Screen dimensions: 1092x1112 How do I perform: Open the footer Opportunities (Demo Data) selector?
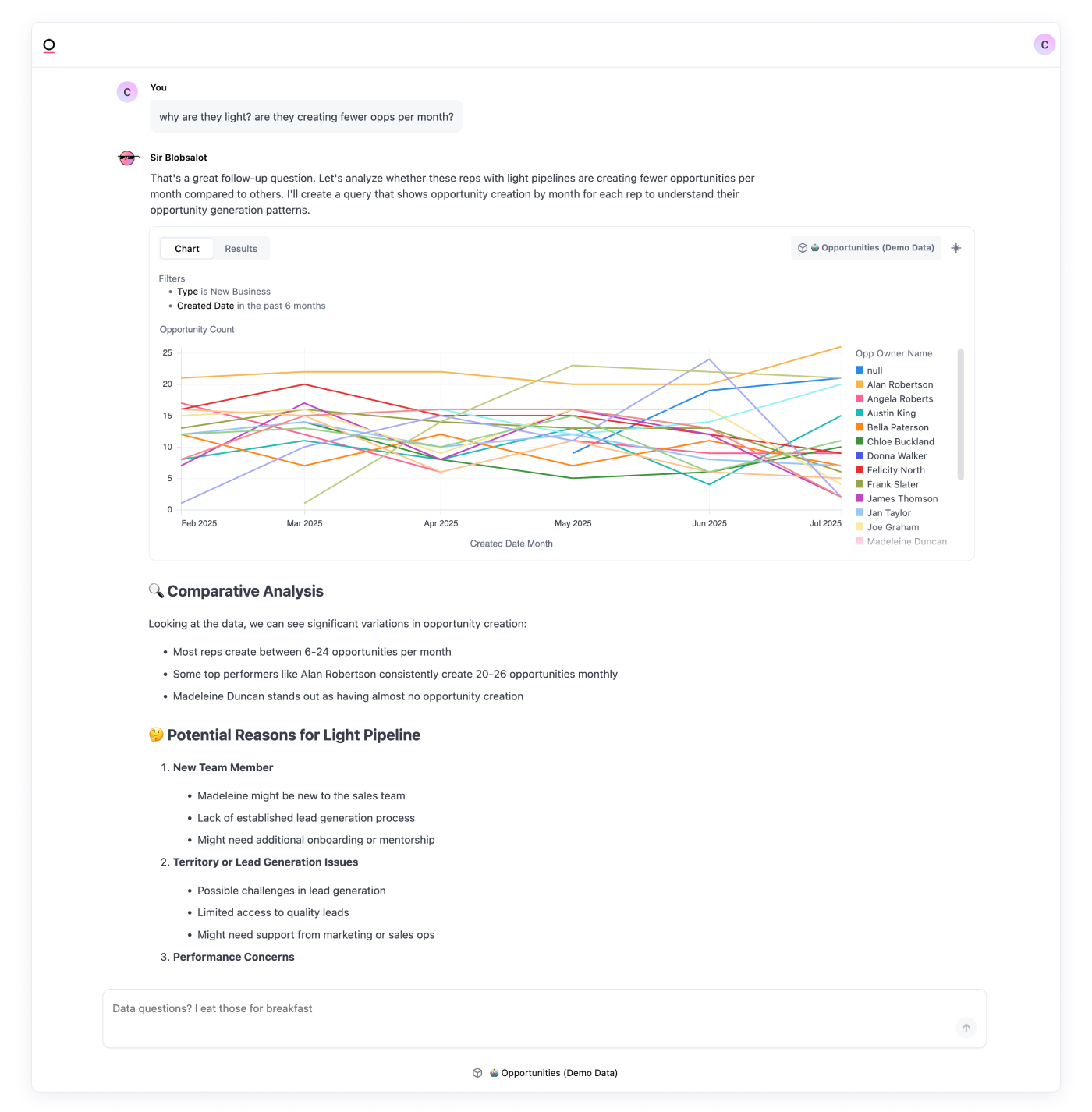click(x=558, y=1073)
